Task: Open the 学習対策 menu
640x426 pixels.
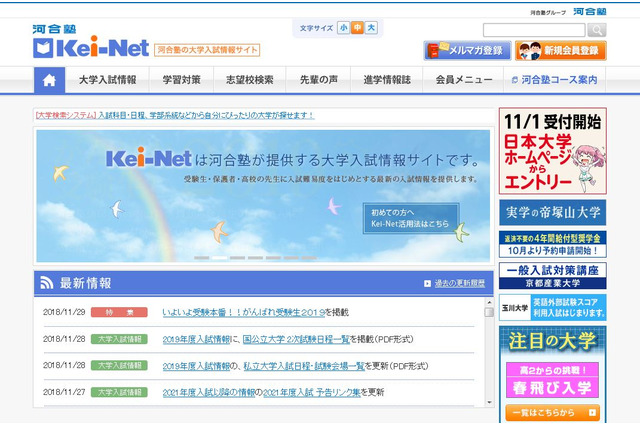Action: click(x=182, y=80)
